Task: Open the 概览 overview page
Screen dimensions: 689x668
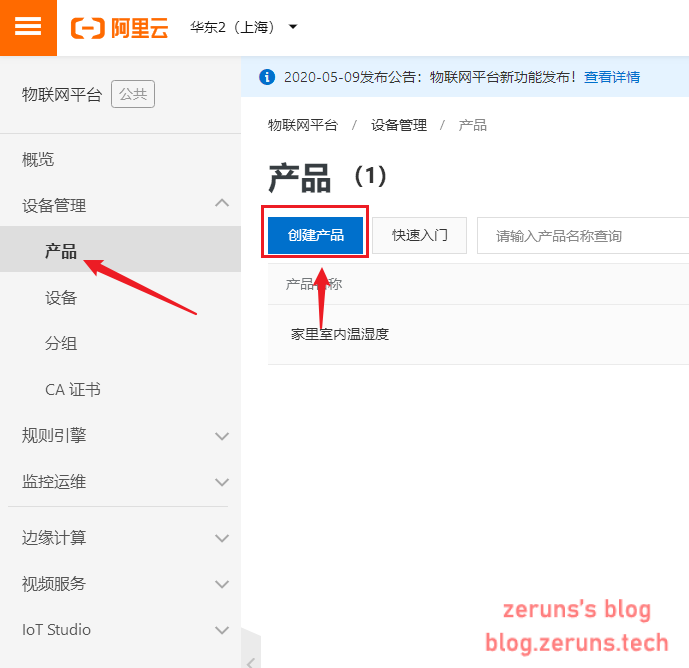Action: coord(38,159)
